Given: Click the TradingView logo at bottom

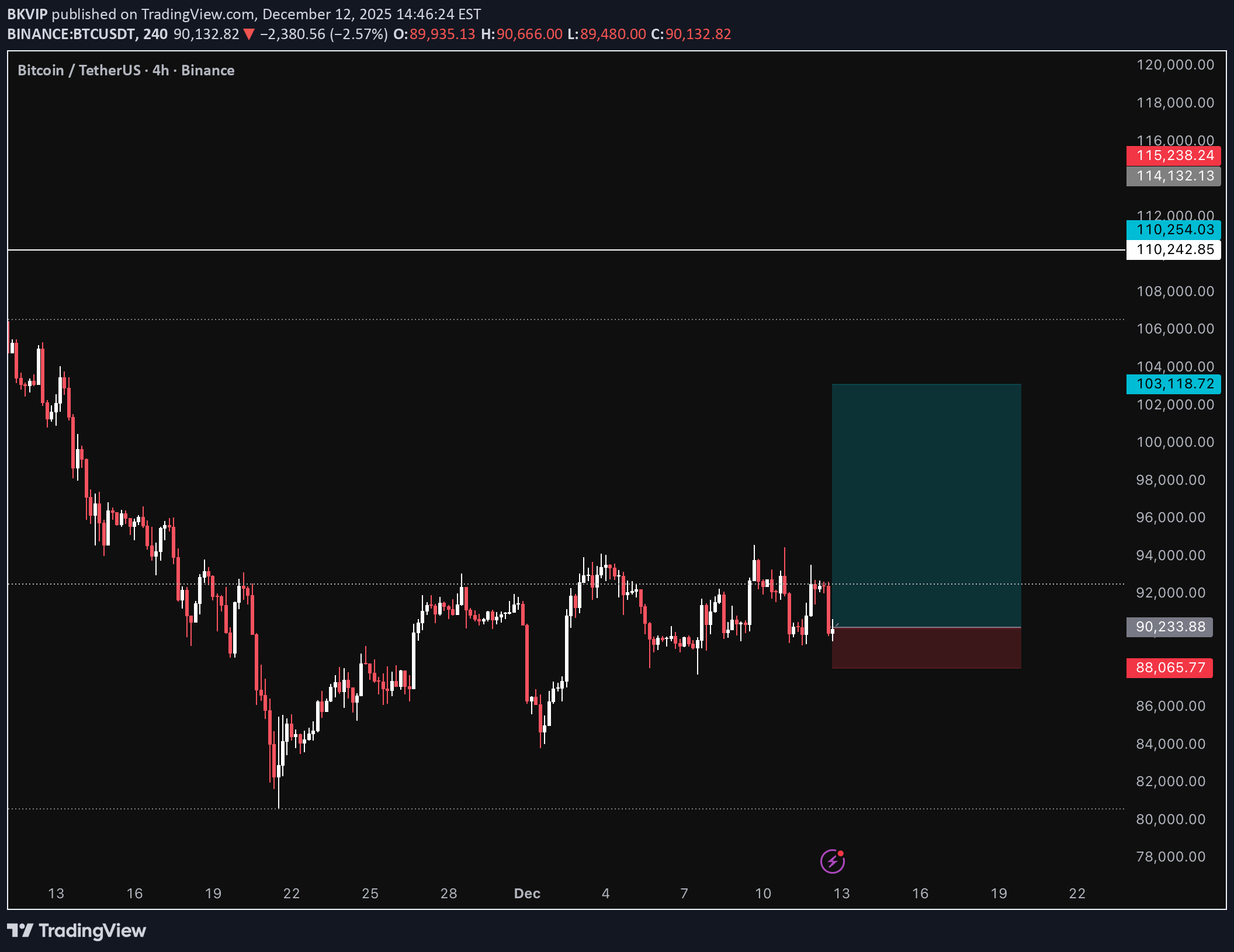Looking at the screenshot, I should 77,930.
